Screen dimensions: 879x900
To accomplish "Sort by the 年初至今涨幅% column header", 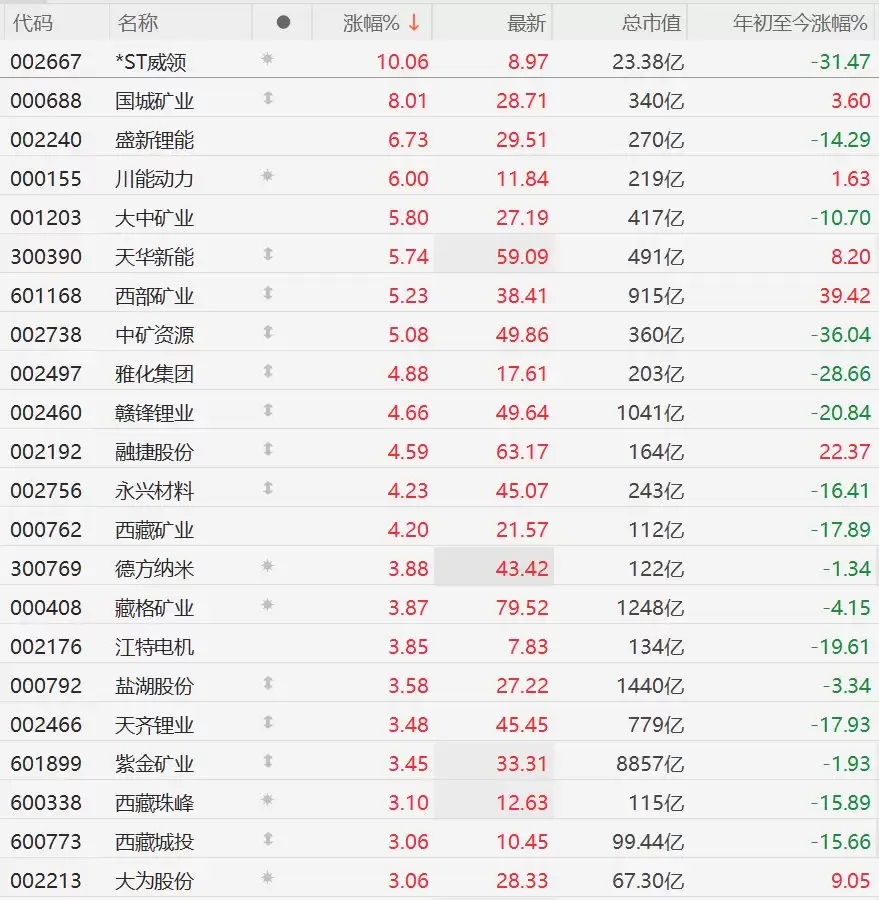I will 800,23.
